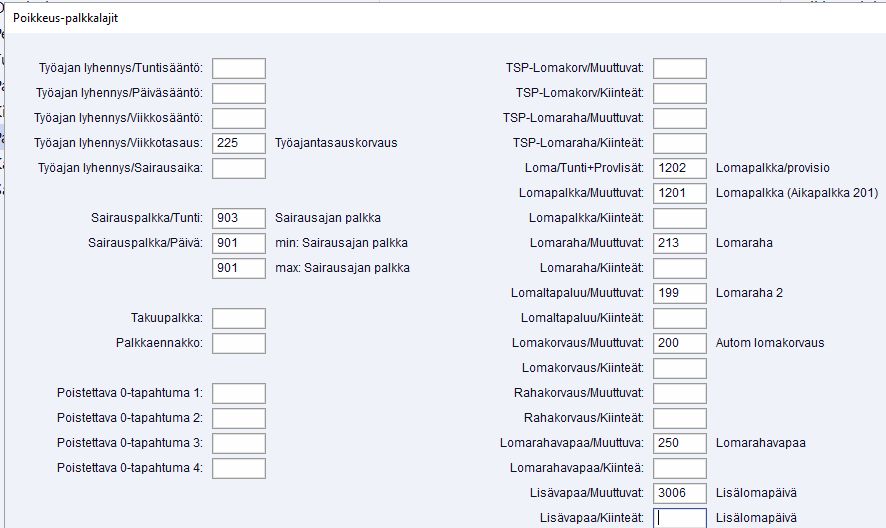This screenshot has width=886, height=528.
Task: Click the Palkkaennakko input field
Action: click(x=239, y=343)
